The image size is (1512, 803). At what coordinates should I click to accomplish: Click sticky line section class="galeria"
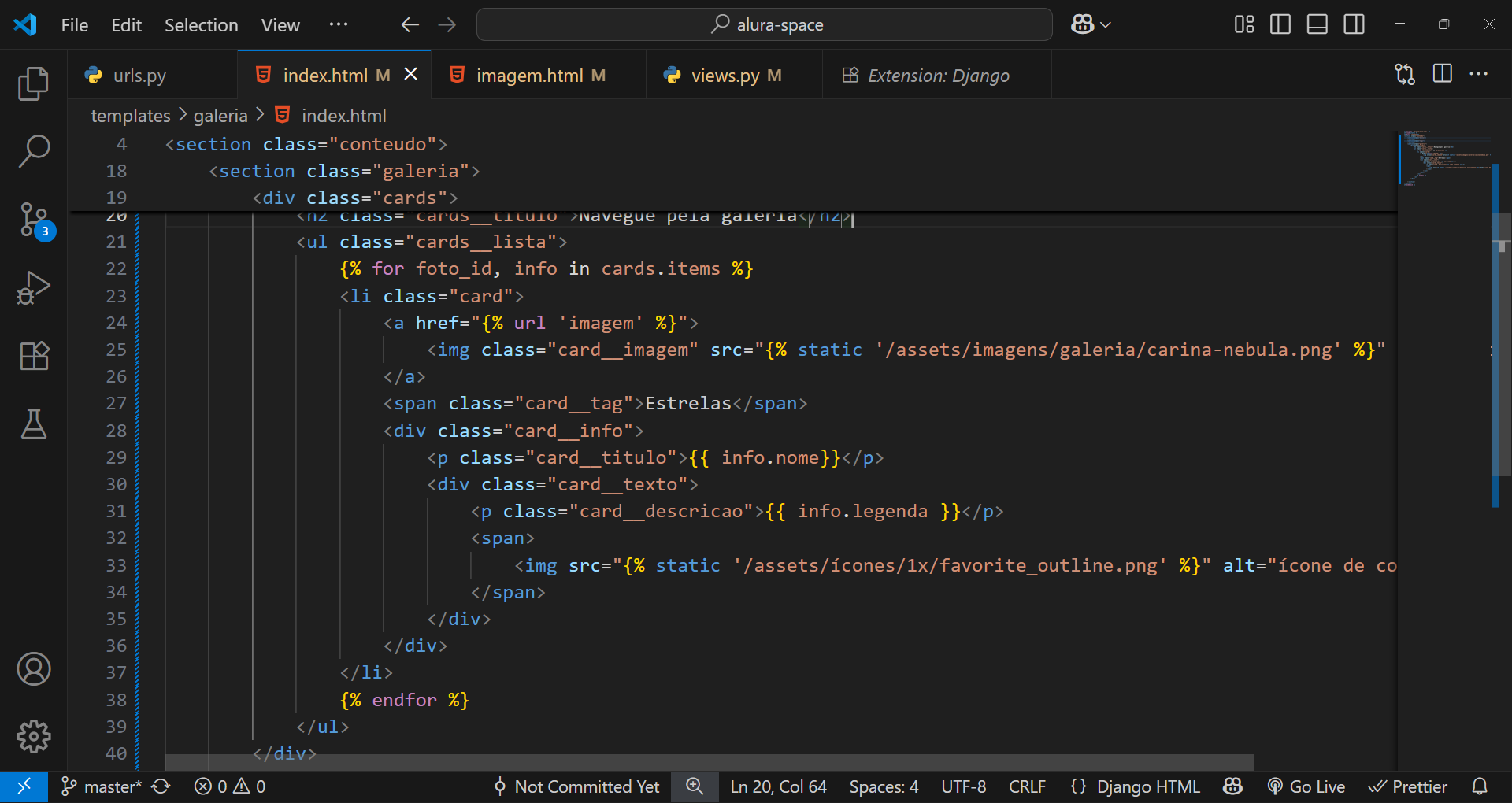point(343,171)
